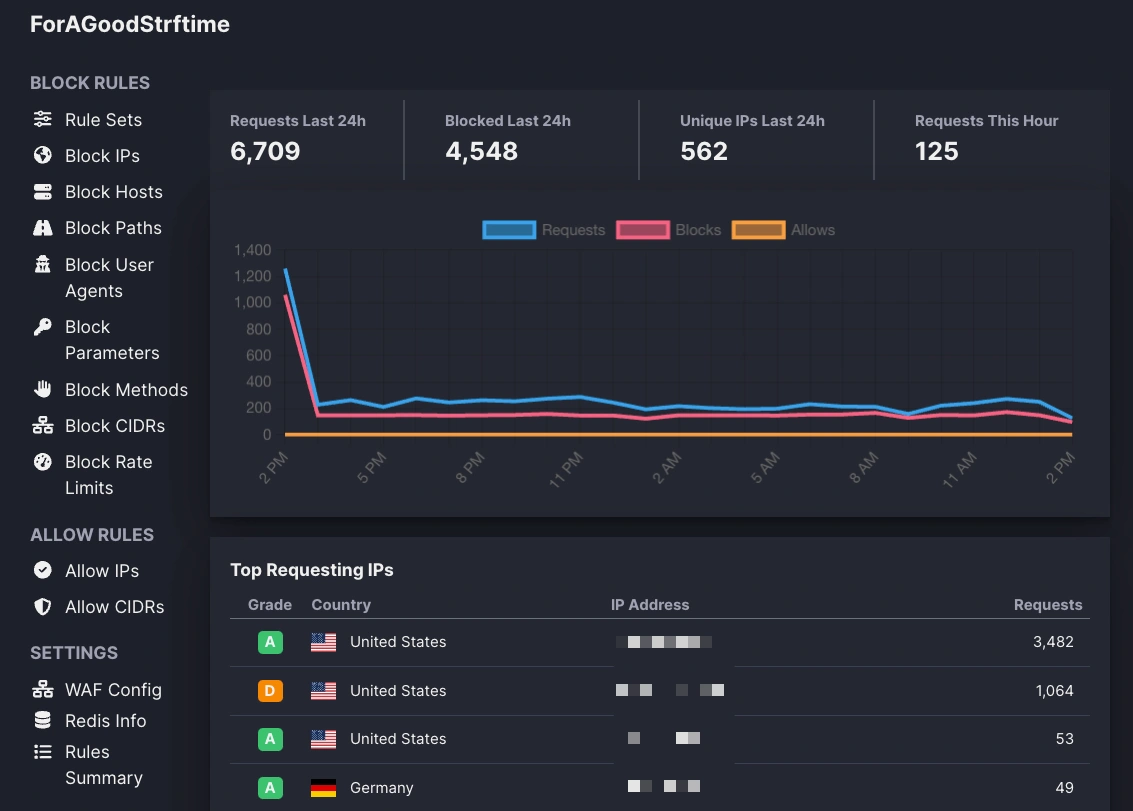Viewport: 1133px width, 811px height.
Task: Click the redacted IP address with 3,482 requests
Action: [664, 642]
